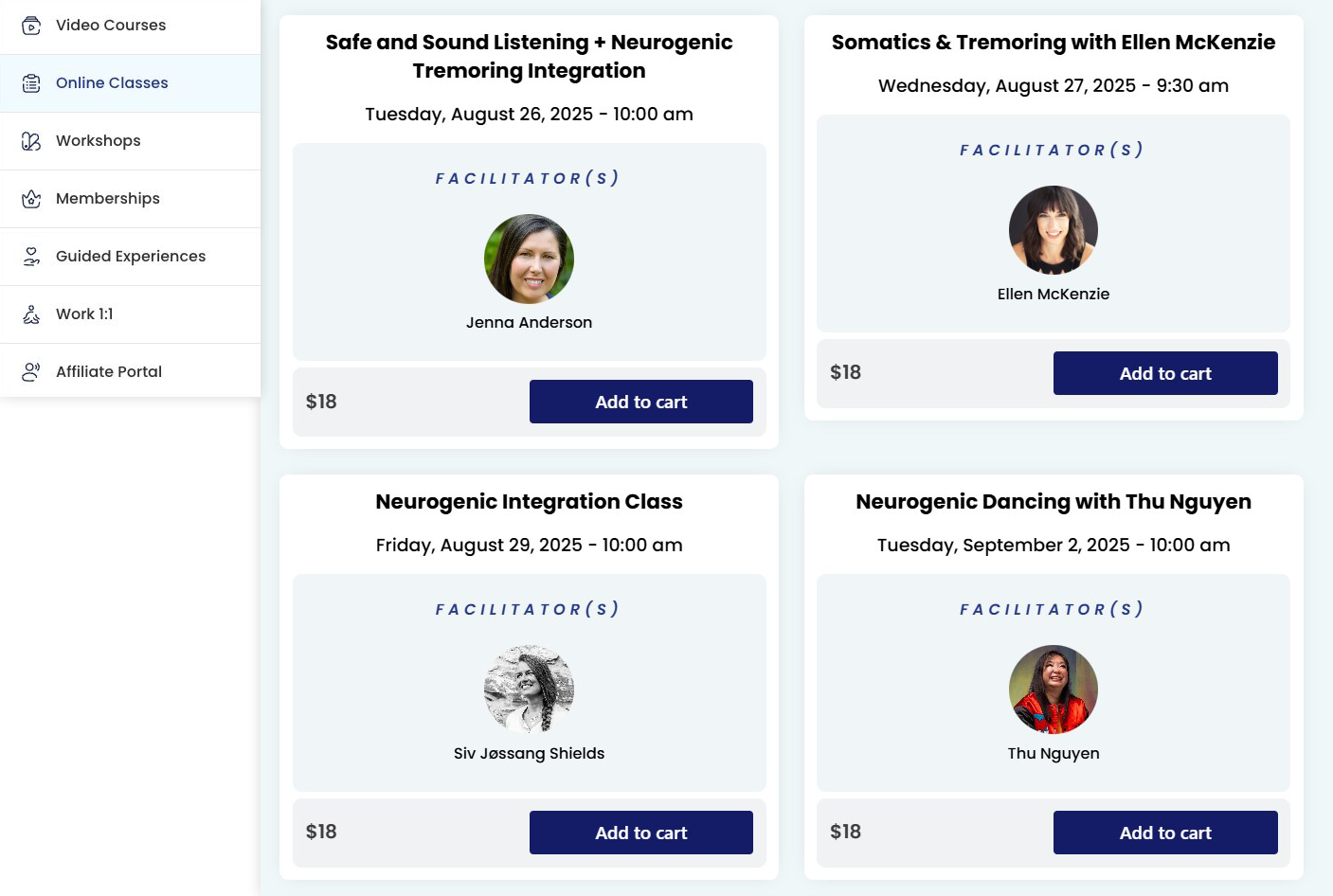Click the Workshops sidebar icon
The width and height of the screenshot is (1333, 896).
tap(31, 141)
